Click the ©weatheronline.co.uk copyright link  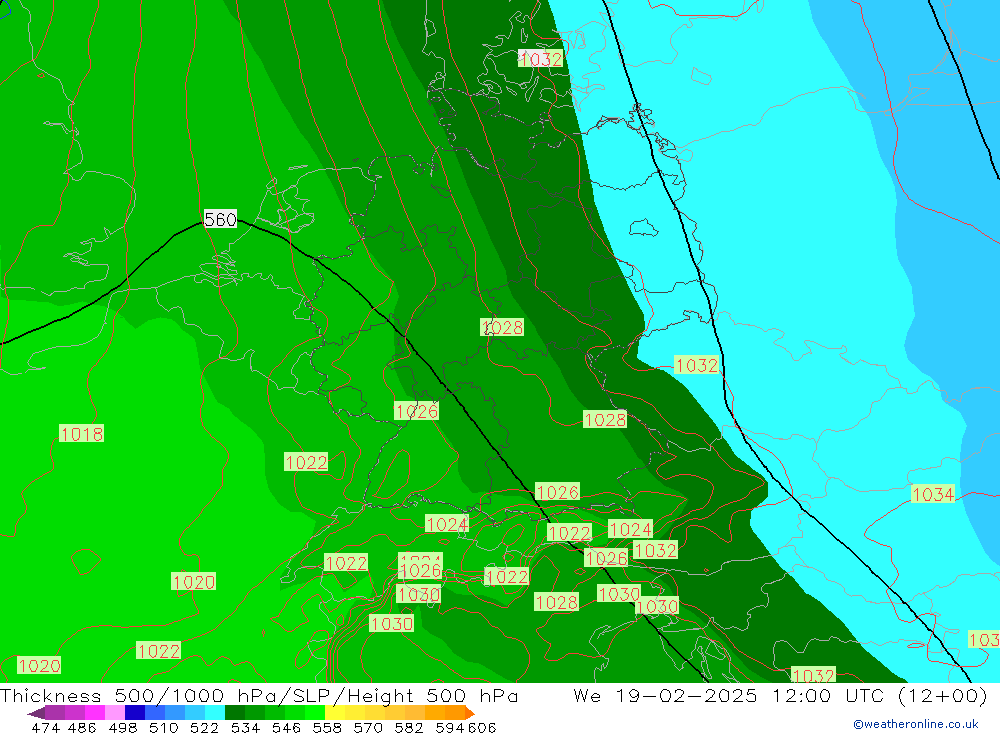pos(915,724)
